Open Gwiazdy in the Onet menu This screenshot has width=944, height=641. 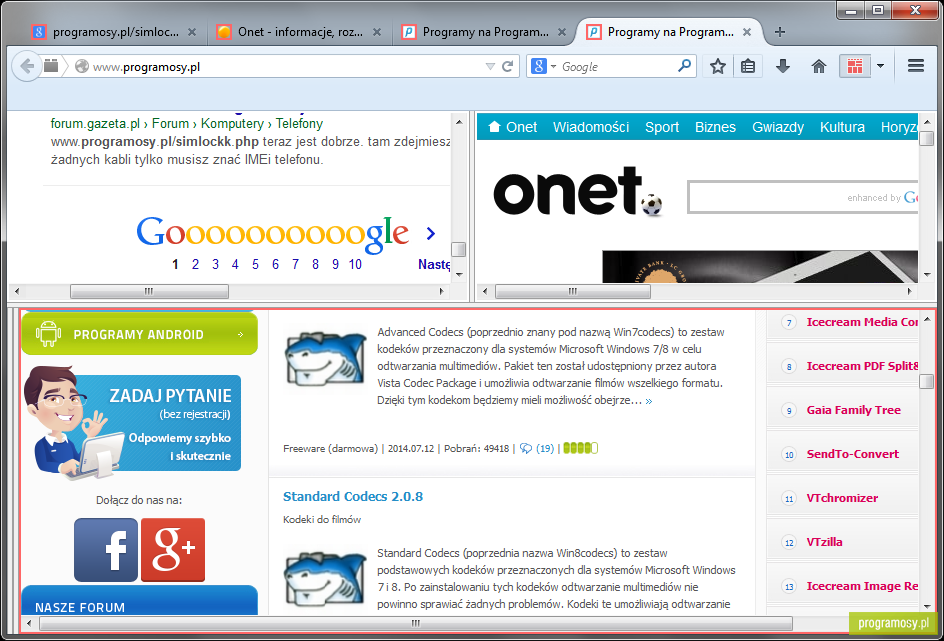778,127
